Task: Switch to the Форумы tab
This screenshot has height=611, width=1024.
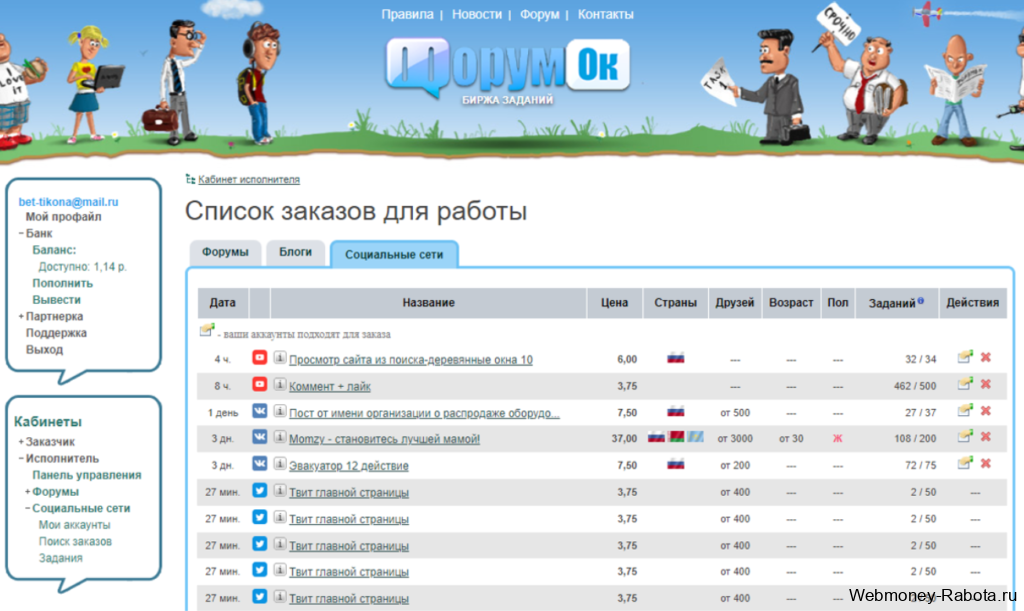Action: (x=225, y=252)
